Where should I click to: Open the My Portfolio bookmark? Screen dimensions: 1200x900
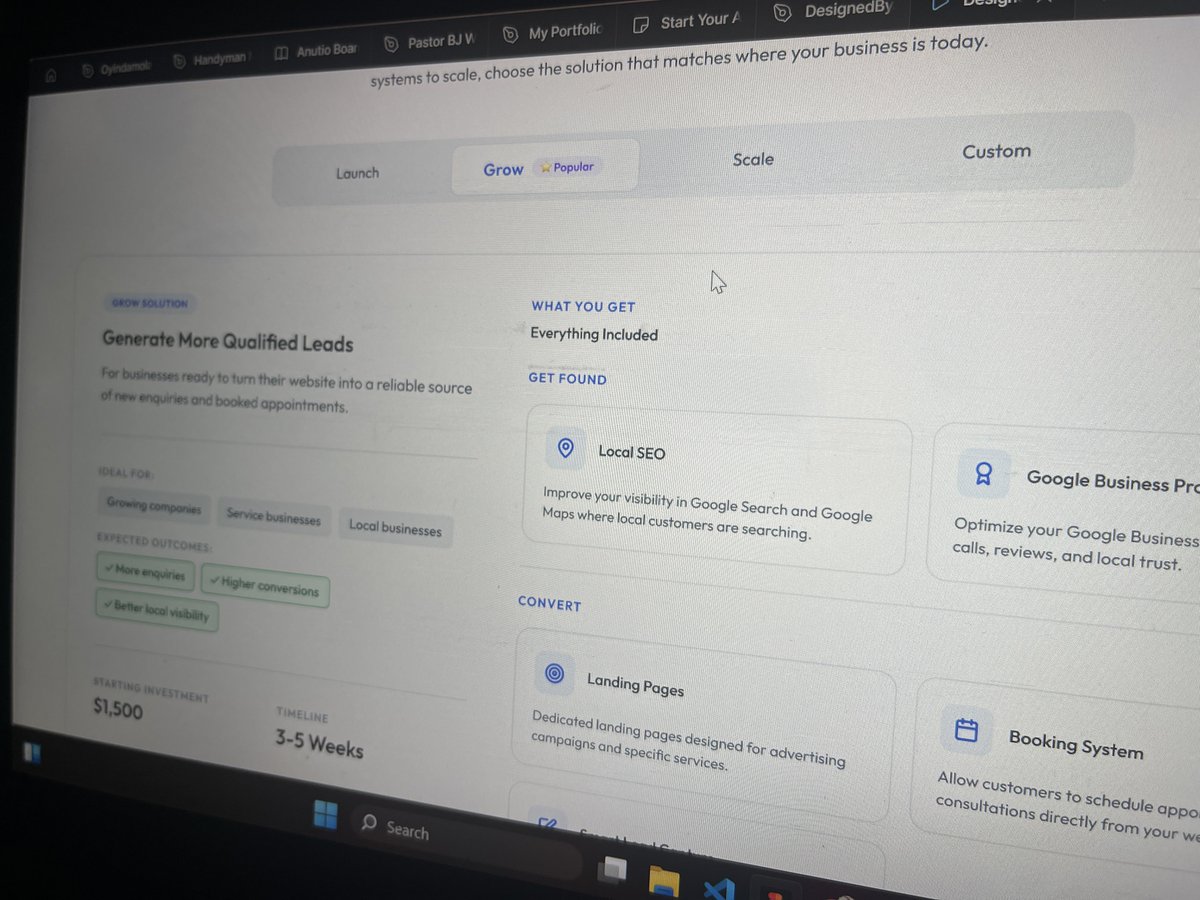(x=552, y=33)
